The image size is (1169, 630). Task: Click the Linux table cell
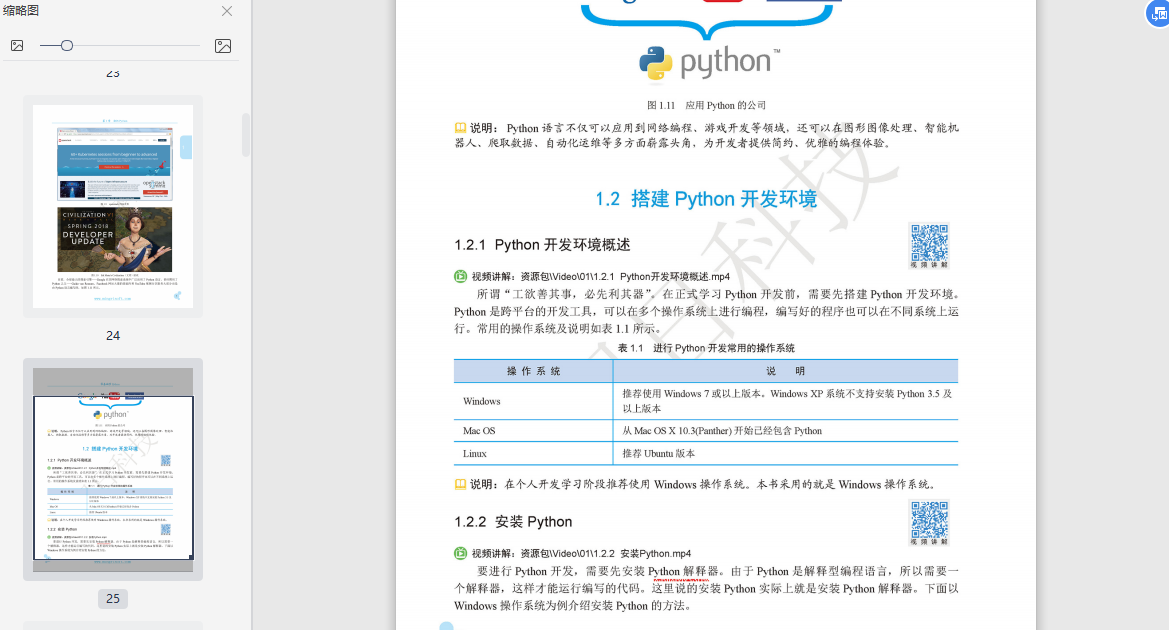[533, 453]
